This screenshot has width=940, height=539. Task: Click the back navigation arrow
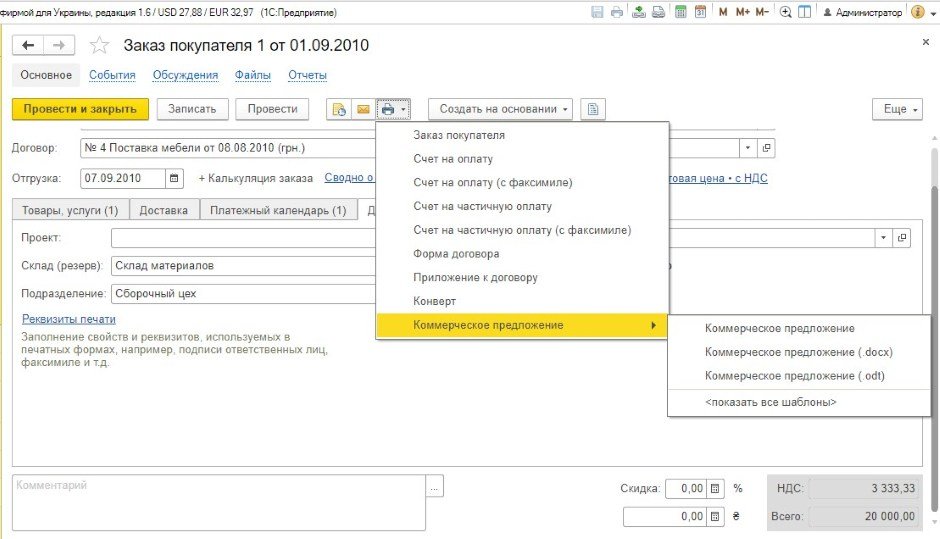point(28,46)
